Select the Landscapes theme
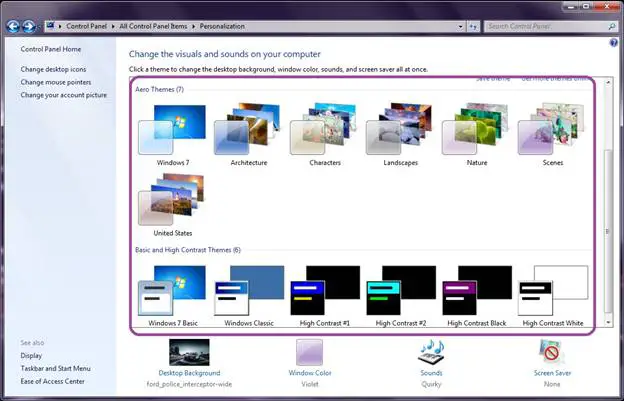 (x=400, y=135)
